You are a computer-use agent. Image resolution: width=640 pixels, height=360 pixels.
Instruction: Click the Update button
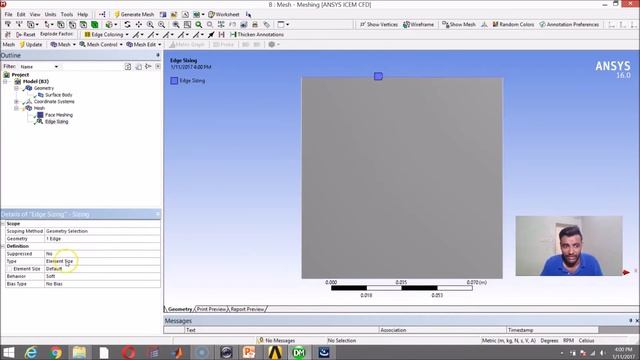[x=31, y=44]
